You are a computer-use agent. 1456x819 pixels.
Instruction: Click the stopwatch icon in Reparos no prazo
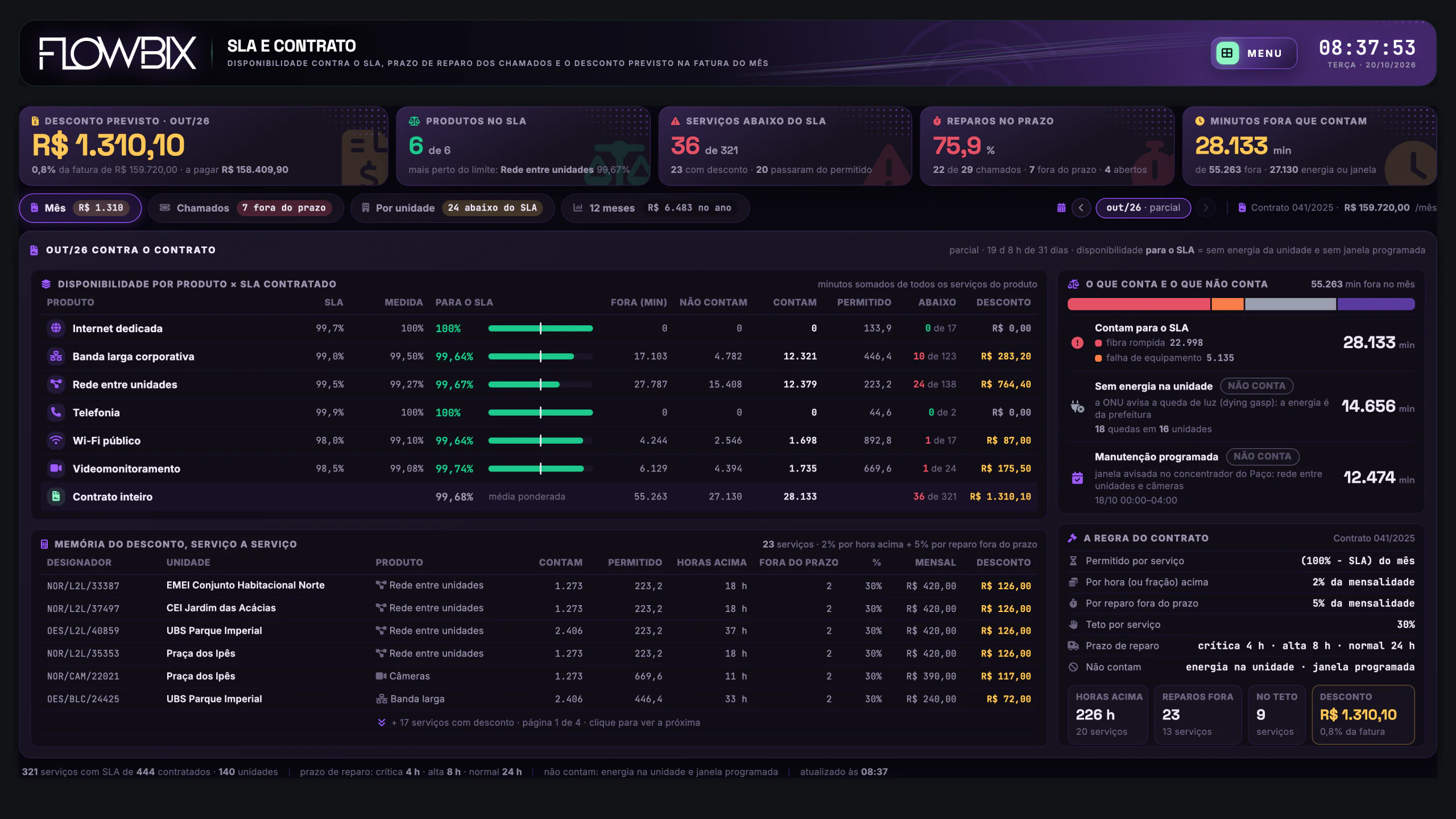937,121
